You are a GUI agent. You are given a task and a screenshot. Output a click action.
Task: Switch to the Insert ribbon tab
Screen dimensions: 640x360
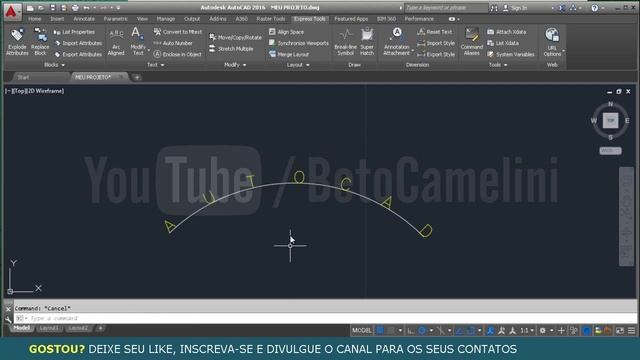pos(57,19)
